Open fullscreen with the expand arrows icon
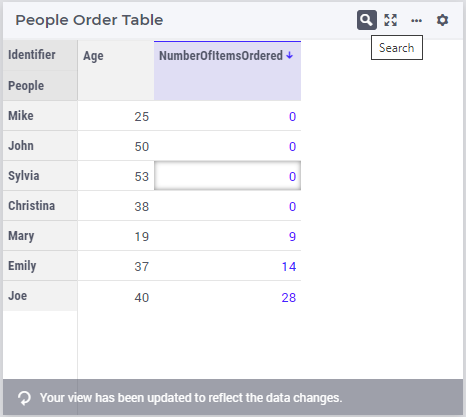This screenshot has width=466, height=417. 390,20
